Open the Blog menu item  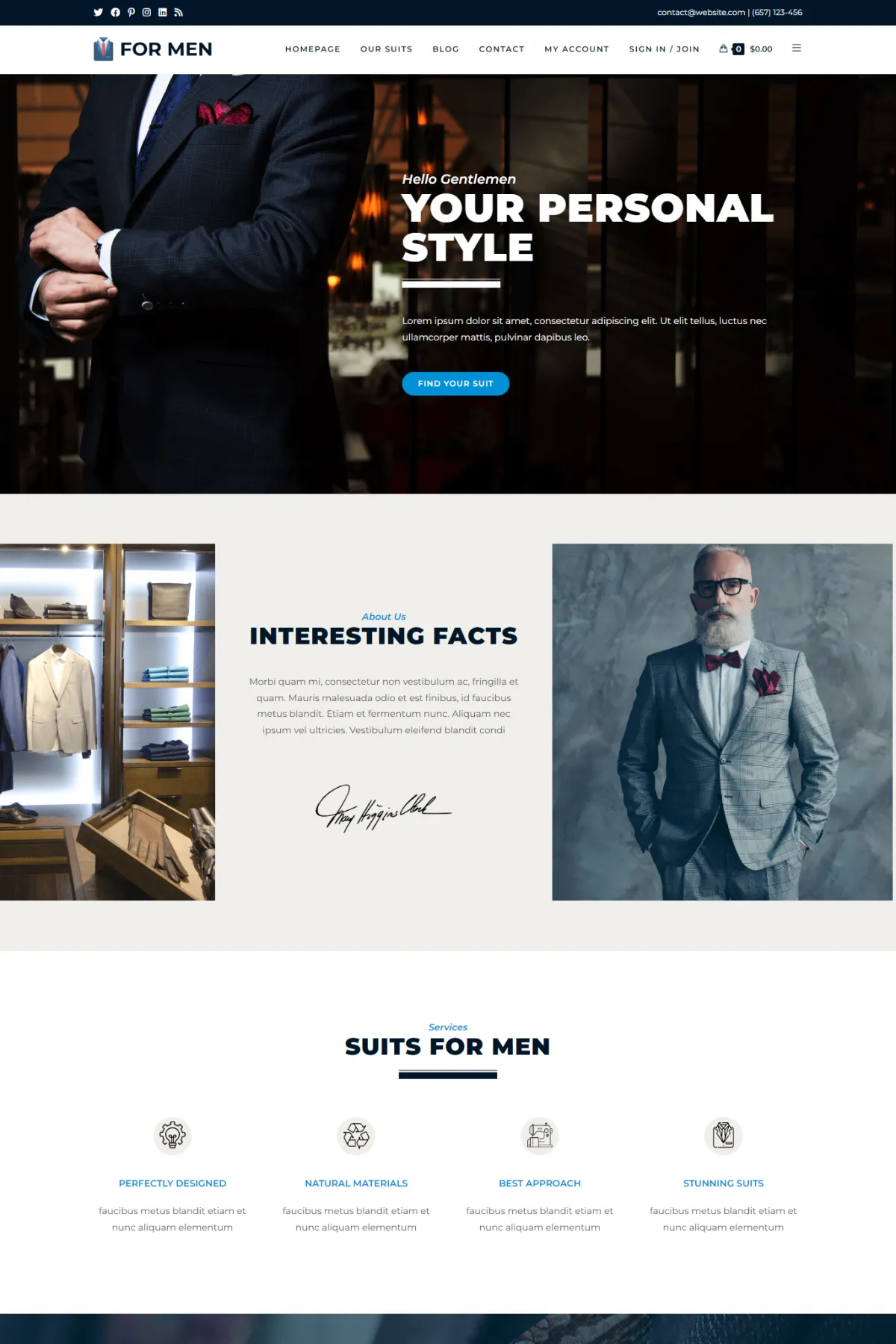click(x=446, y=49)
